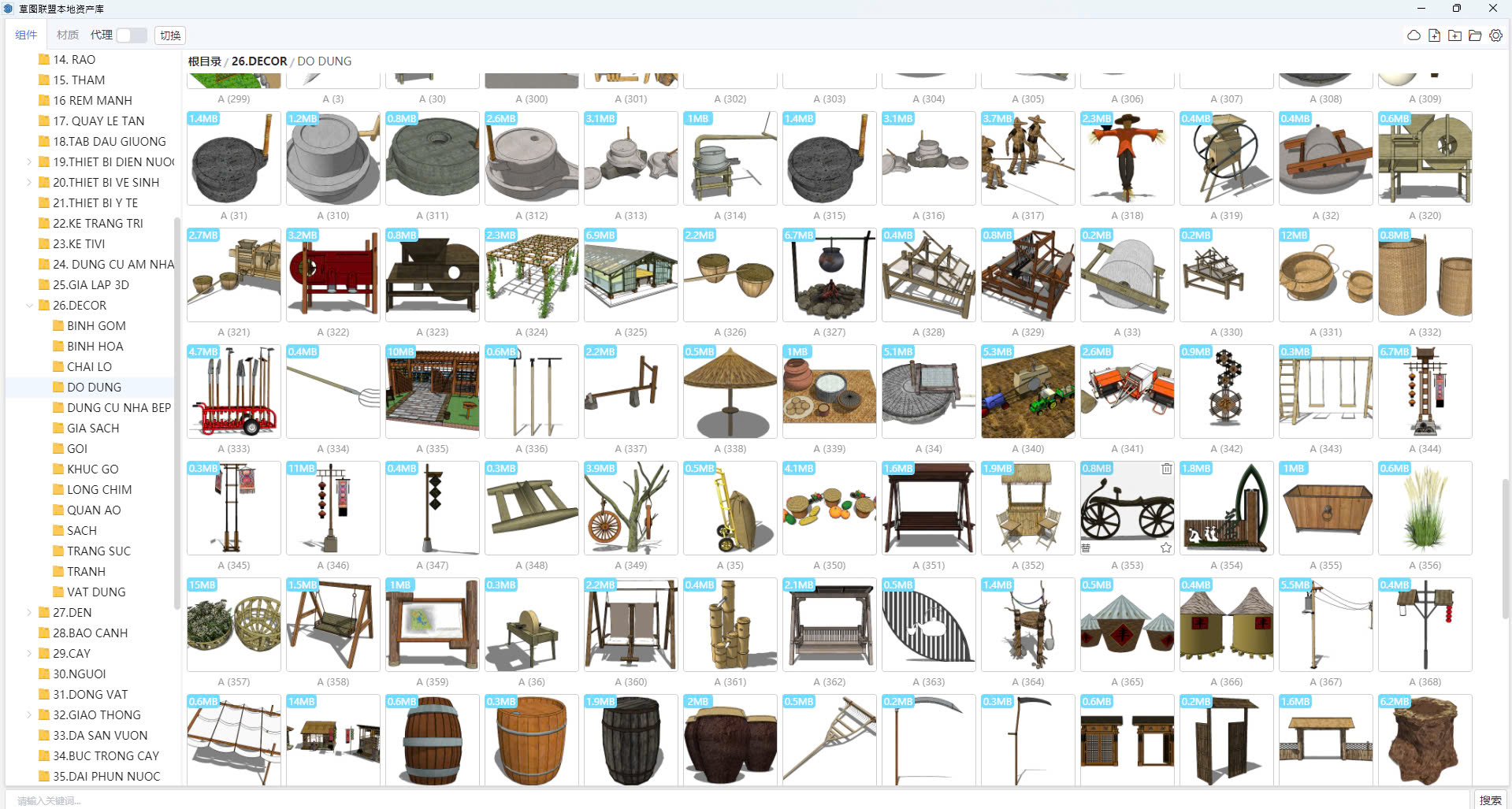Collapse the 26.DECOR folder
Screen dimensions: 1512x809
pyautogui.click(x=30, y=306)
